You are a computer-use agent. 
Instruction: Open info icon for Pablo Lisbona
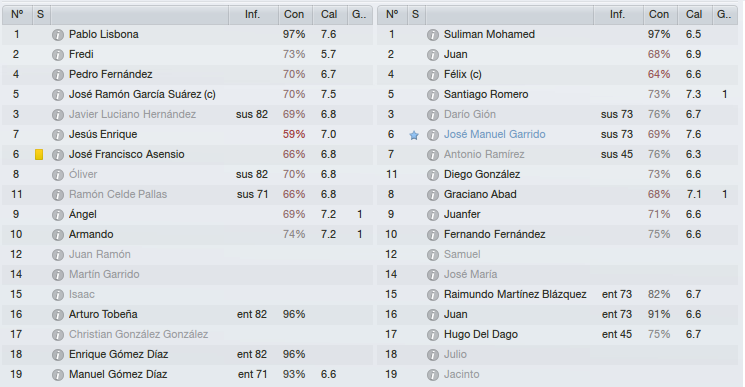57,35
